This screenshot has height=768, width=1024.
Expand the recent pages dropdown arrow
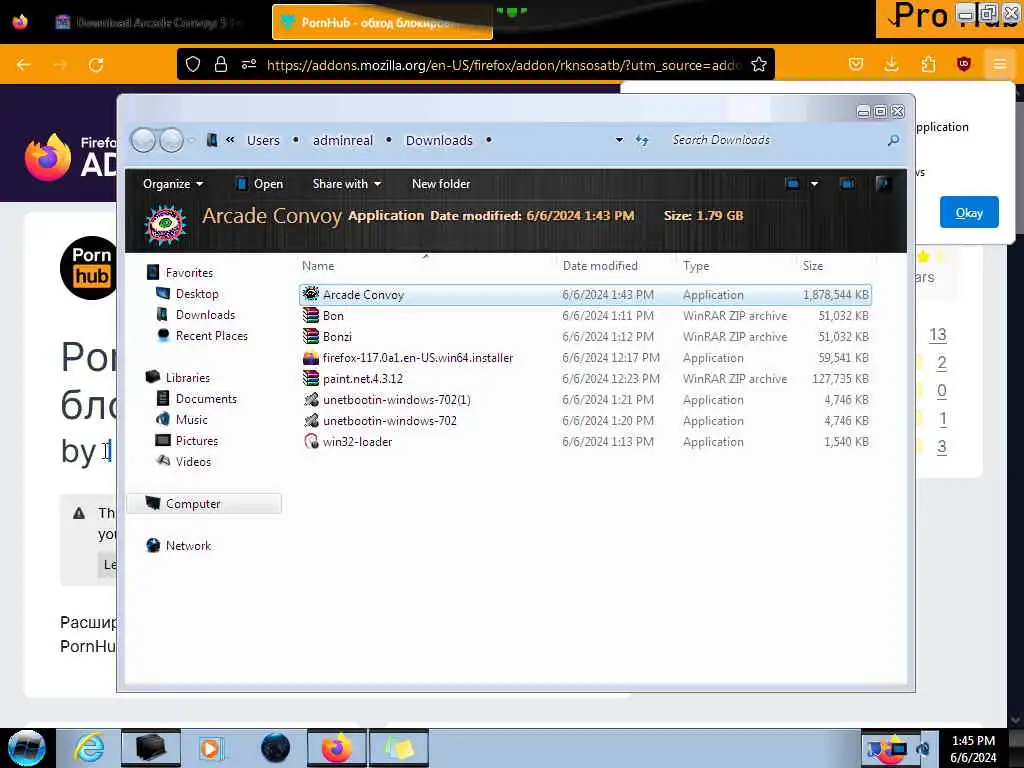click(x=192, y=140)
